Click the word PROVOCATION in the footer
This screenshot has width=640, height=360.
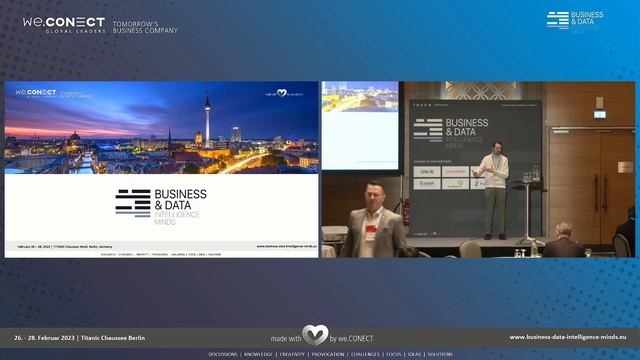pos(328,354)
